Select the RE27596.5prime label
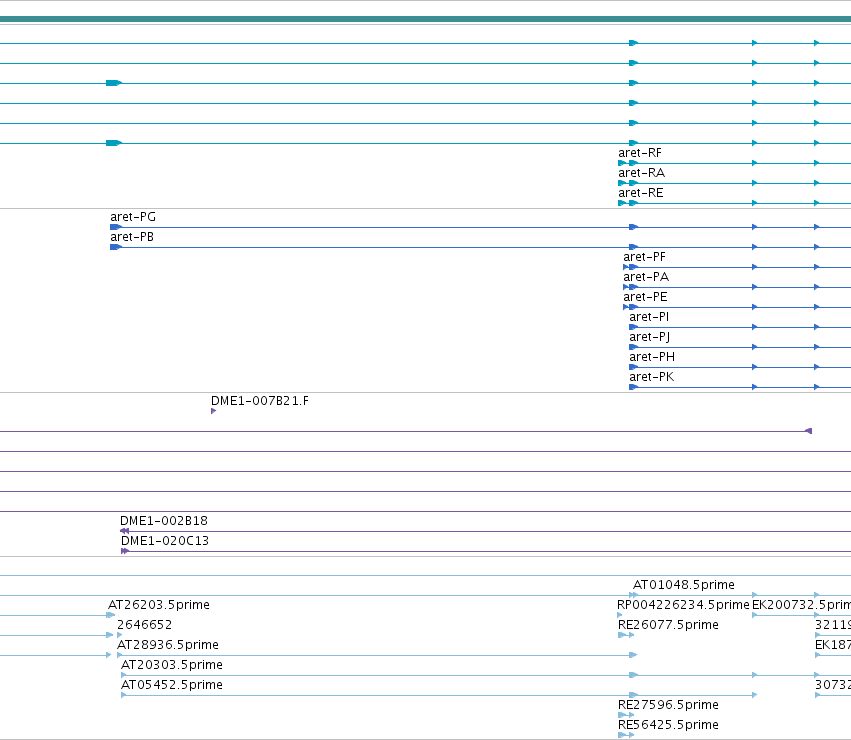This screenshot has width=851, height=740. coord(668,705)
